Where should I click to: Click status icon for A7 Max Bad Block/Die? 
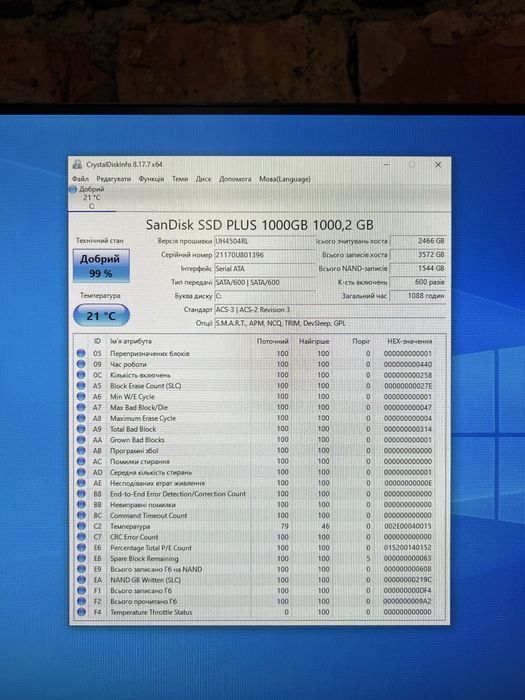pyautogui.click(x=81, y=407)
